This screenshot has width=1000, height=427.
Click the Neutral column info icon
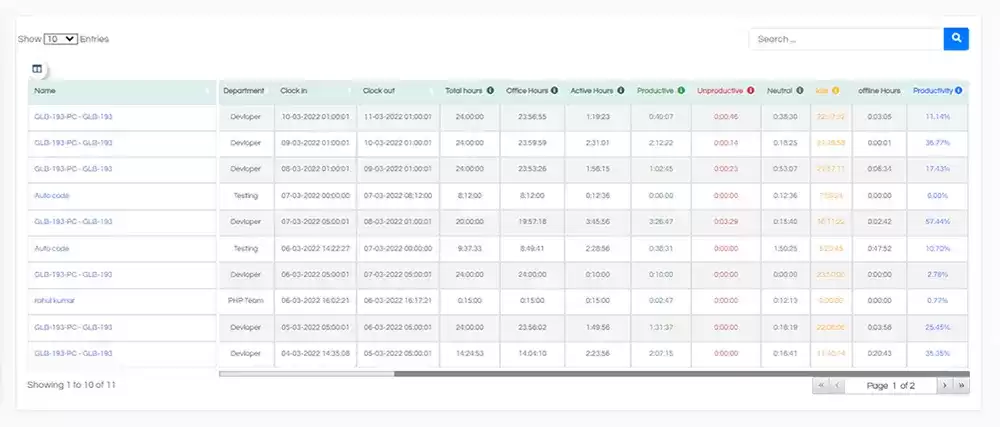click(800, 91)
